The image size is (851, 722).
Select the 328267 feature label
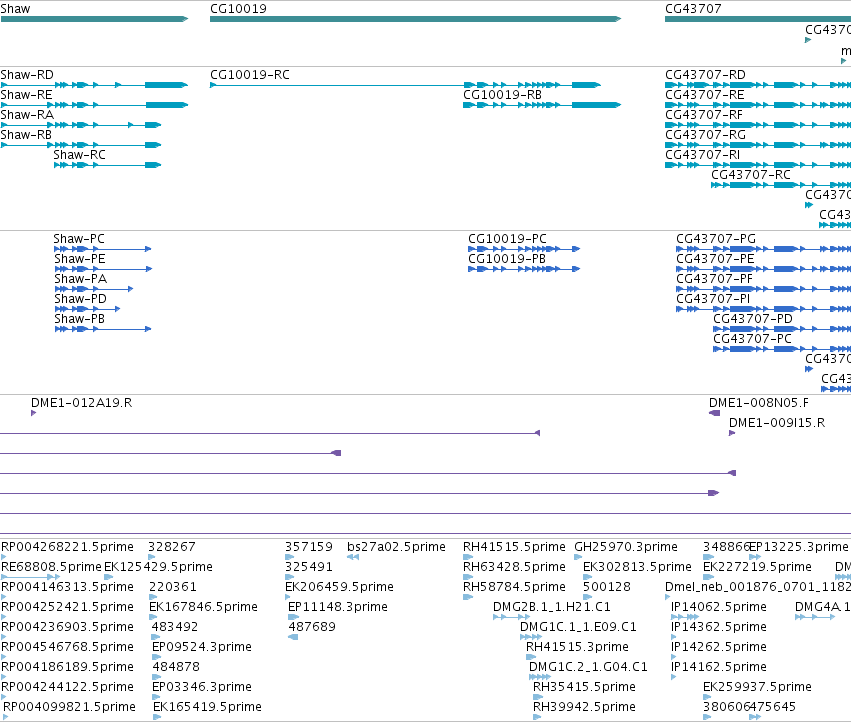click(172, 547)
